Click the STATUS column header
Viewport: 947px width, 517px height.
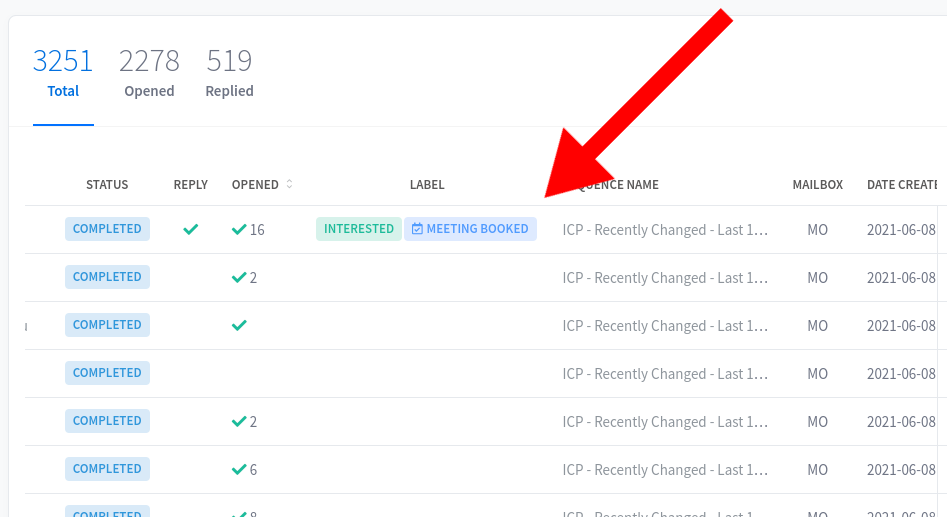[x=107, y=185]
